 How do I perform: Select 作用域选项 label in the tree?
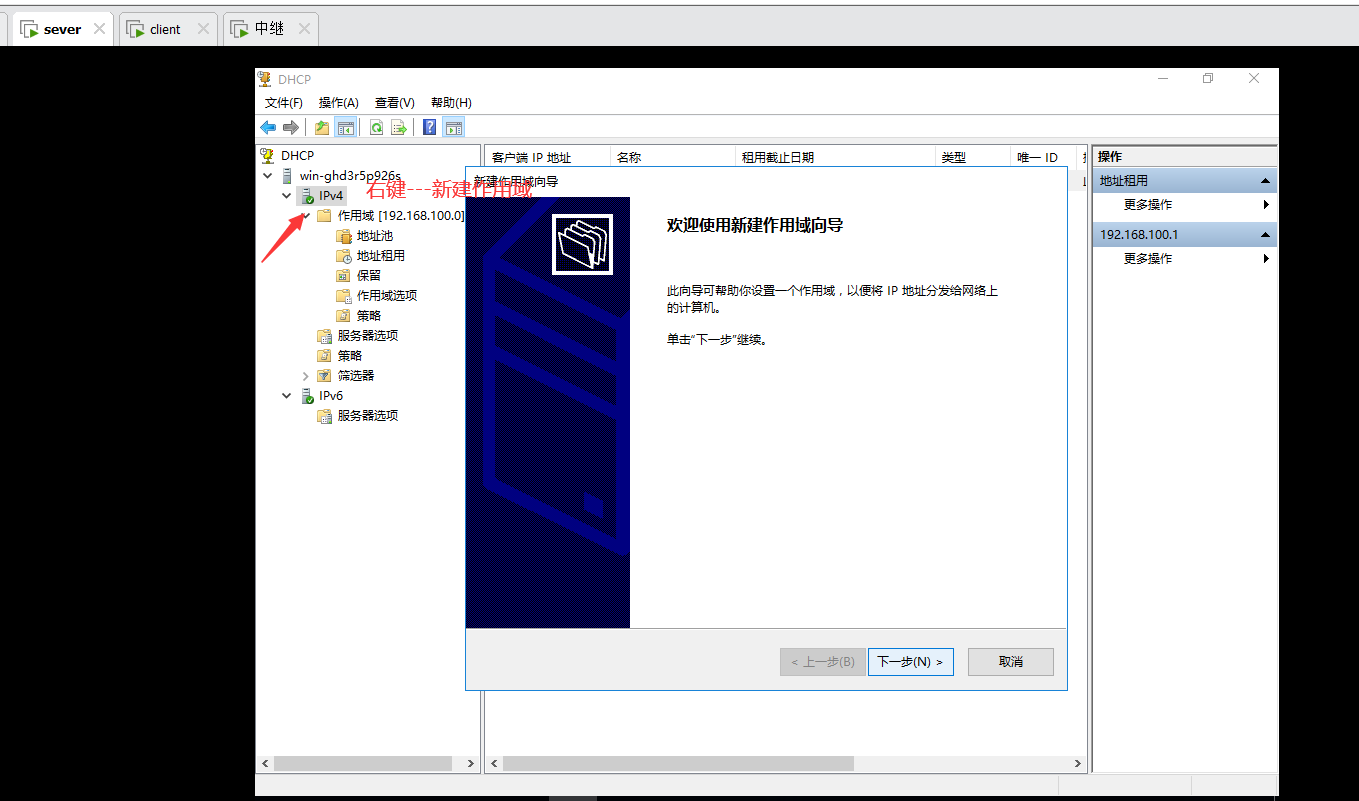tap(387, 296)
